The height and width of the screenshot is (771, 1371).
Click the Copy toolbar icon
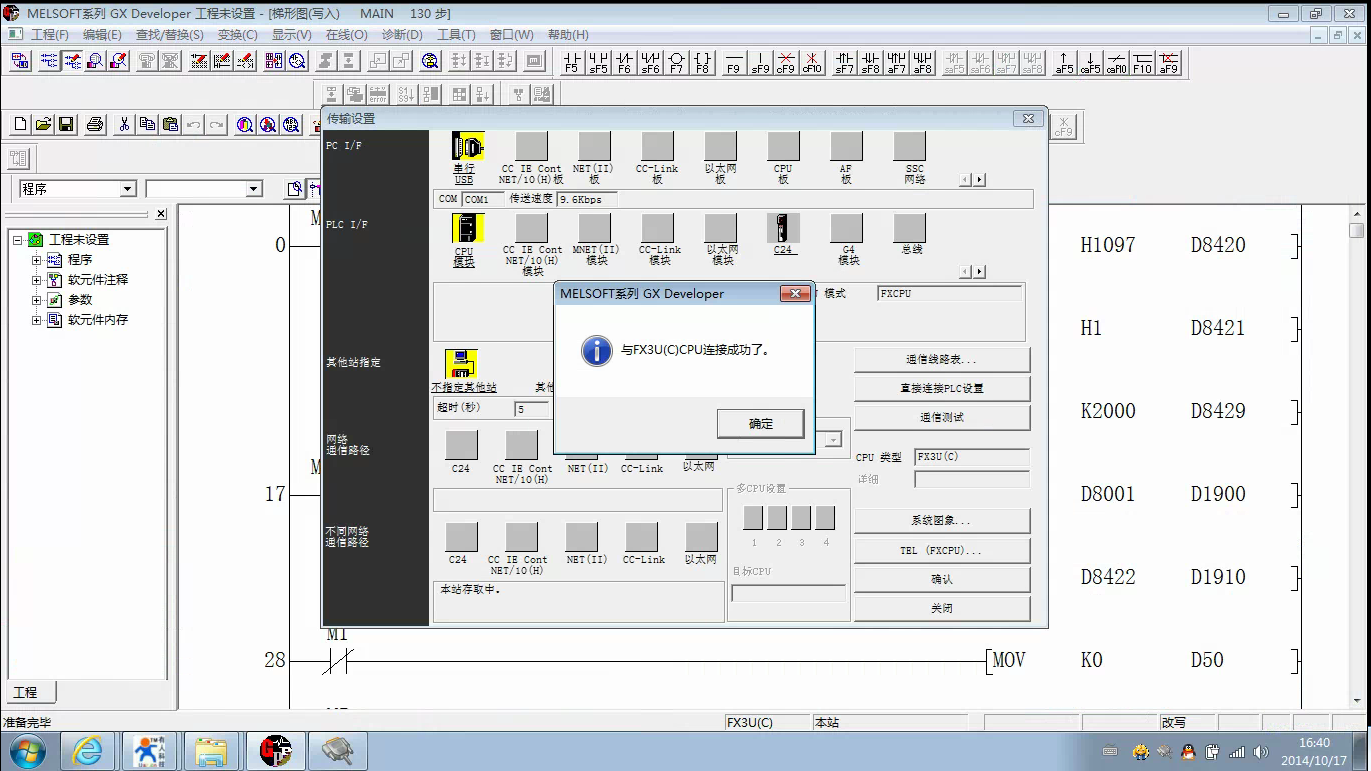coord(147,125)
